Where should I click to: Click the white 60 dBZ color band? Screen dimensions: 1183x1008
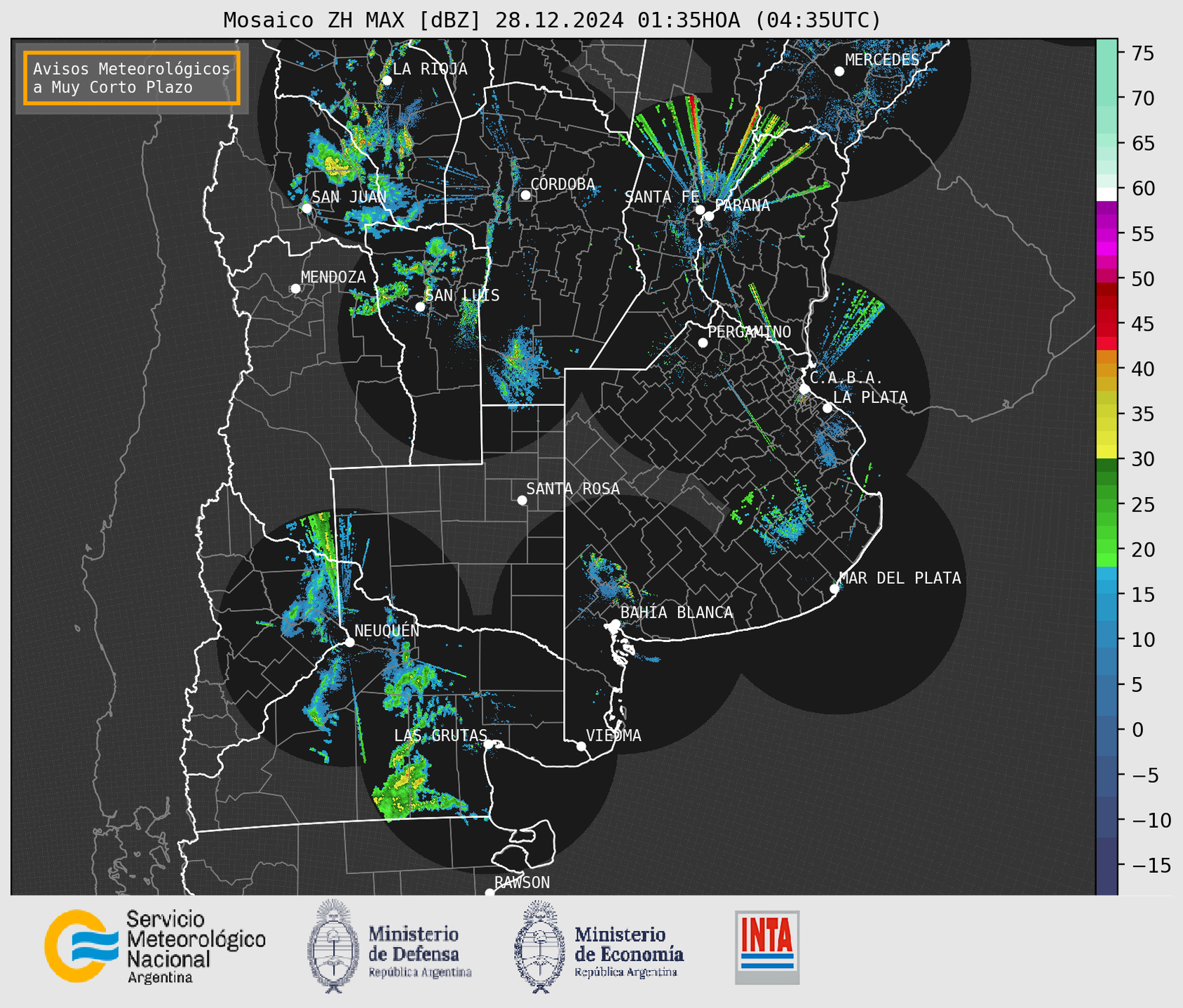(1107, 194)
